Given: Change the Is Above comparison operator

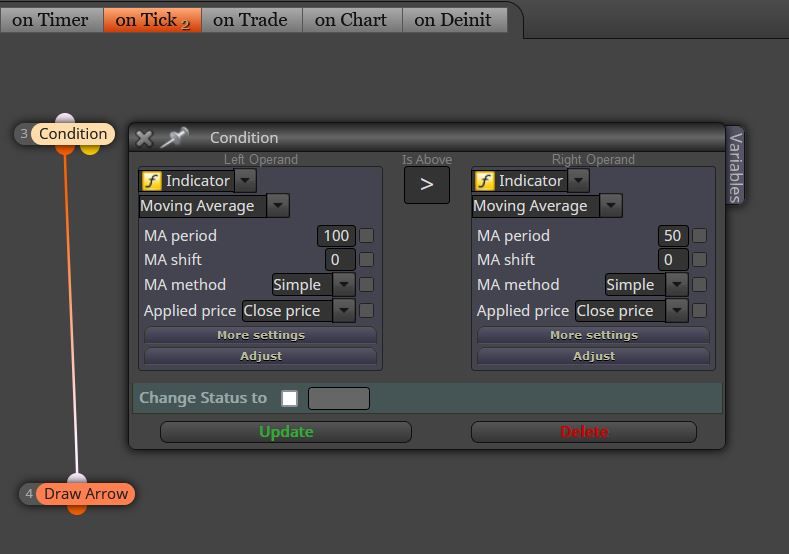Looking at the screenshot, I should [427, 185].
